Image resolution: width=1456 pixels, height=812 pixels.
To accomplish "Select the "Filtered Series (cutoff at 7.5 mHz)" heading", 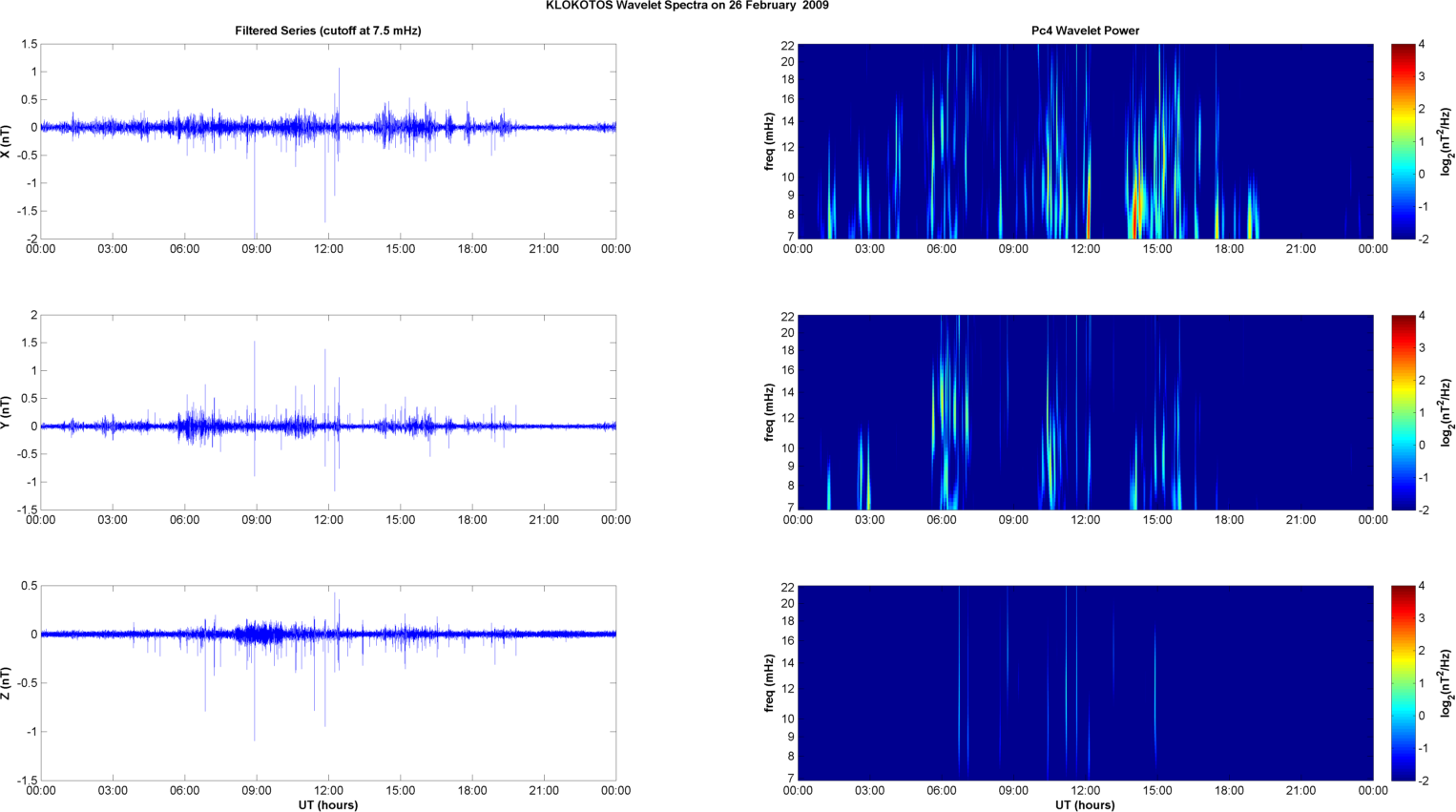I will [327, 31].
